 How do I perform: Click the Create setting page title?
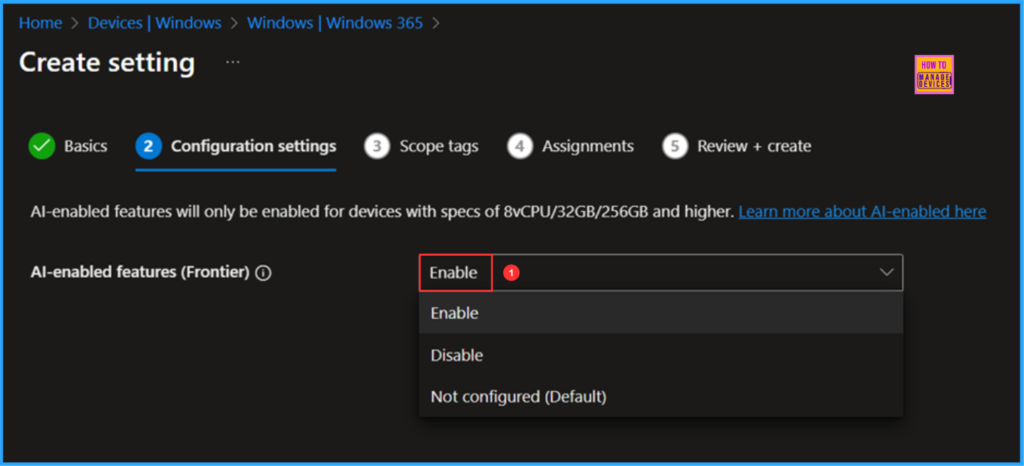click(107, 63)
